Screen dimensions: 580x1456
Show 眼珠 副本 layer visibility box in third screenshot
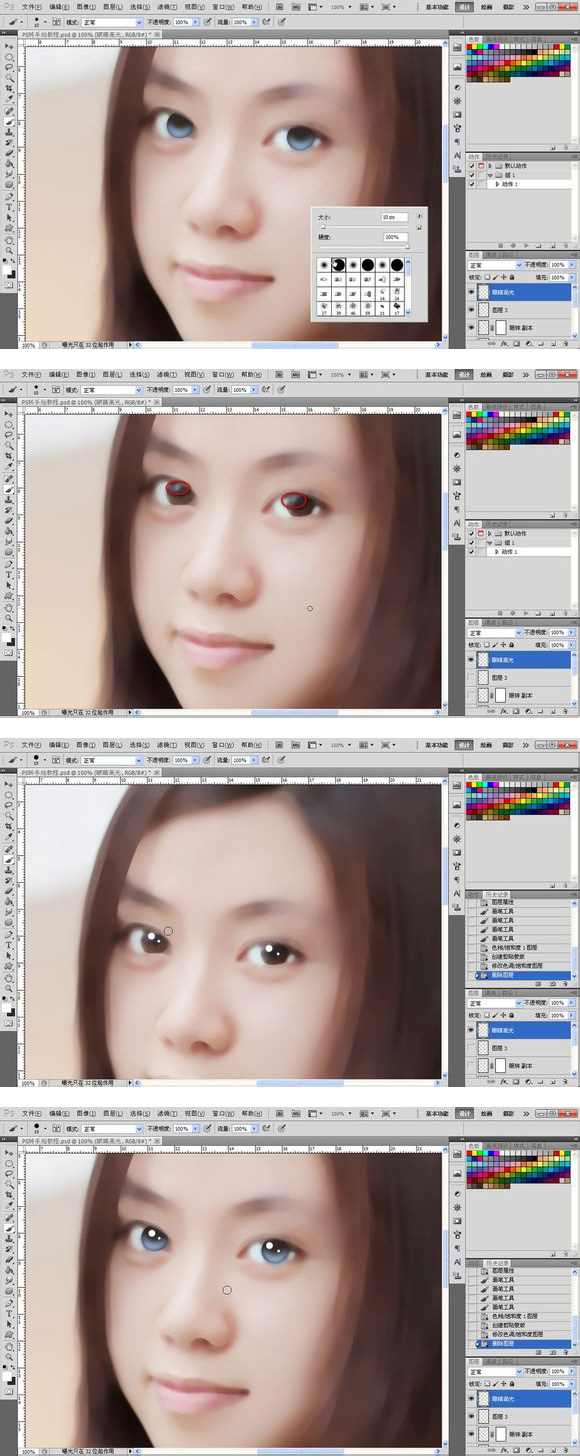pos(471,1066)
